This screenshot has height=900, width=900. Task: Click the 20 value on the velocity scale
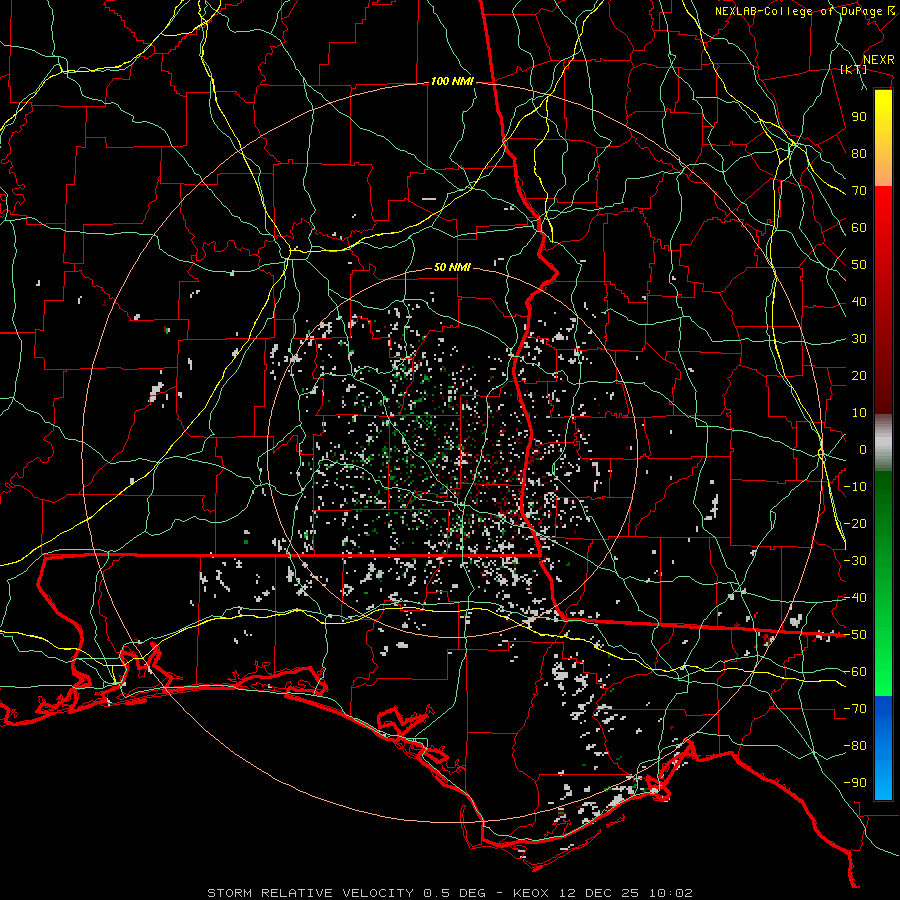[859, 375]
